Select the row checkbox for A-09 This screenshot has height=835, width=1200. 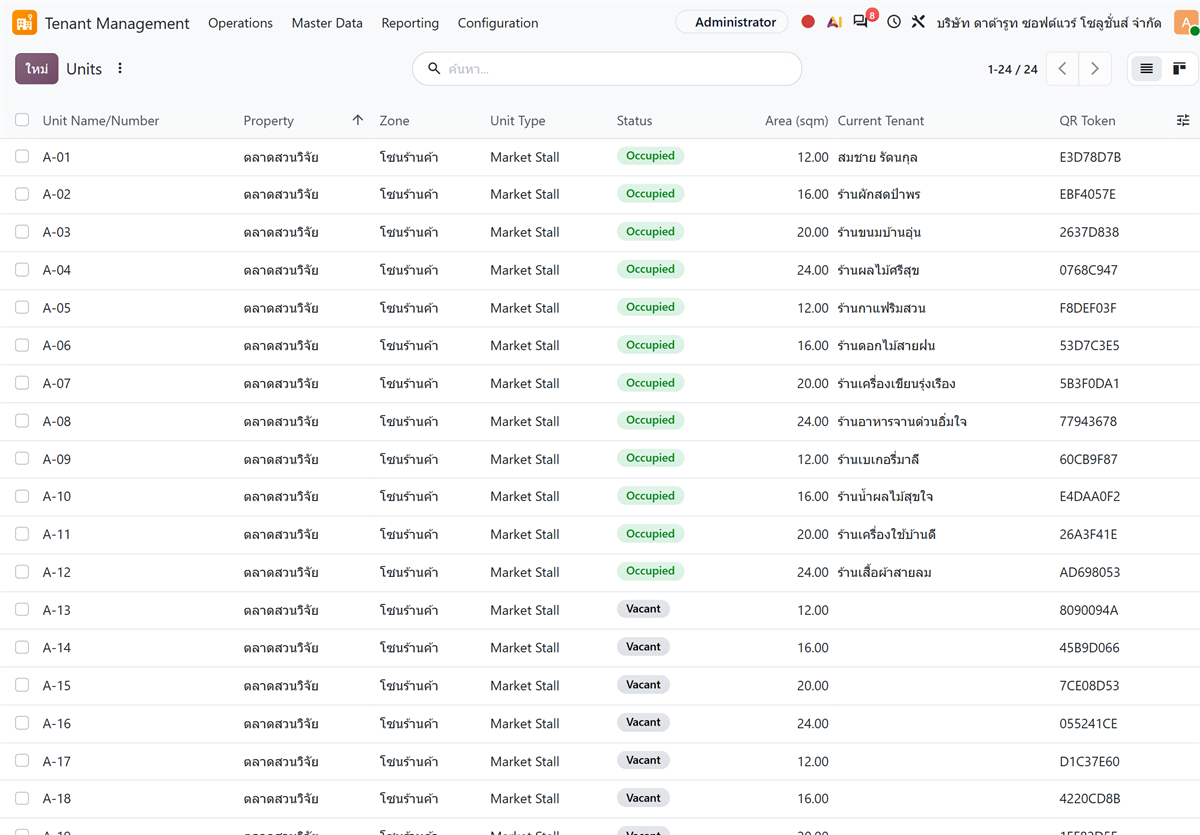click(22, 459)
